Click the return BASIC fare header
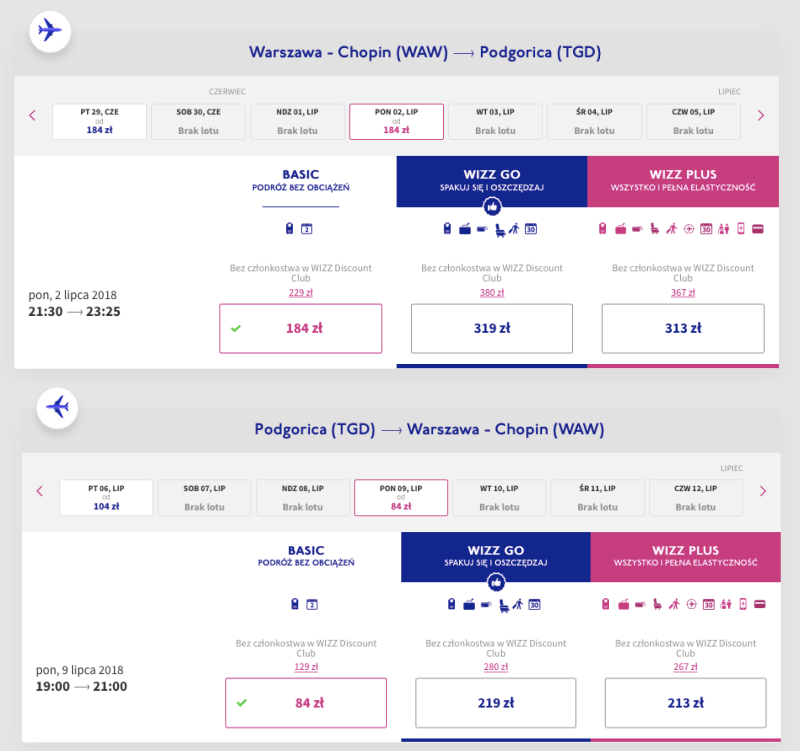This screenshot has height=751, width=800. pyautogui.click(x=306, y=556)
